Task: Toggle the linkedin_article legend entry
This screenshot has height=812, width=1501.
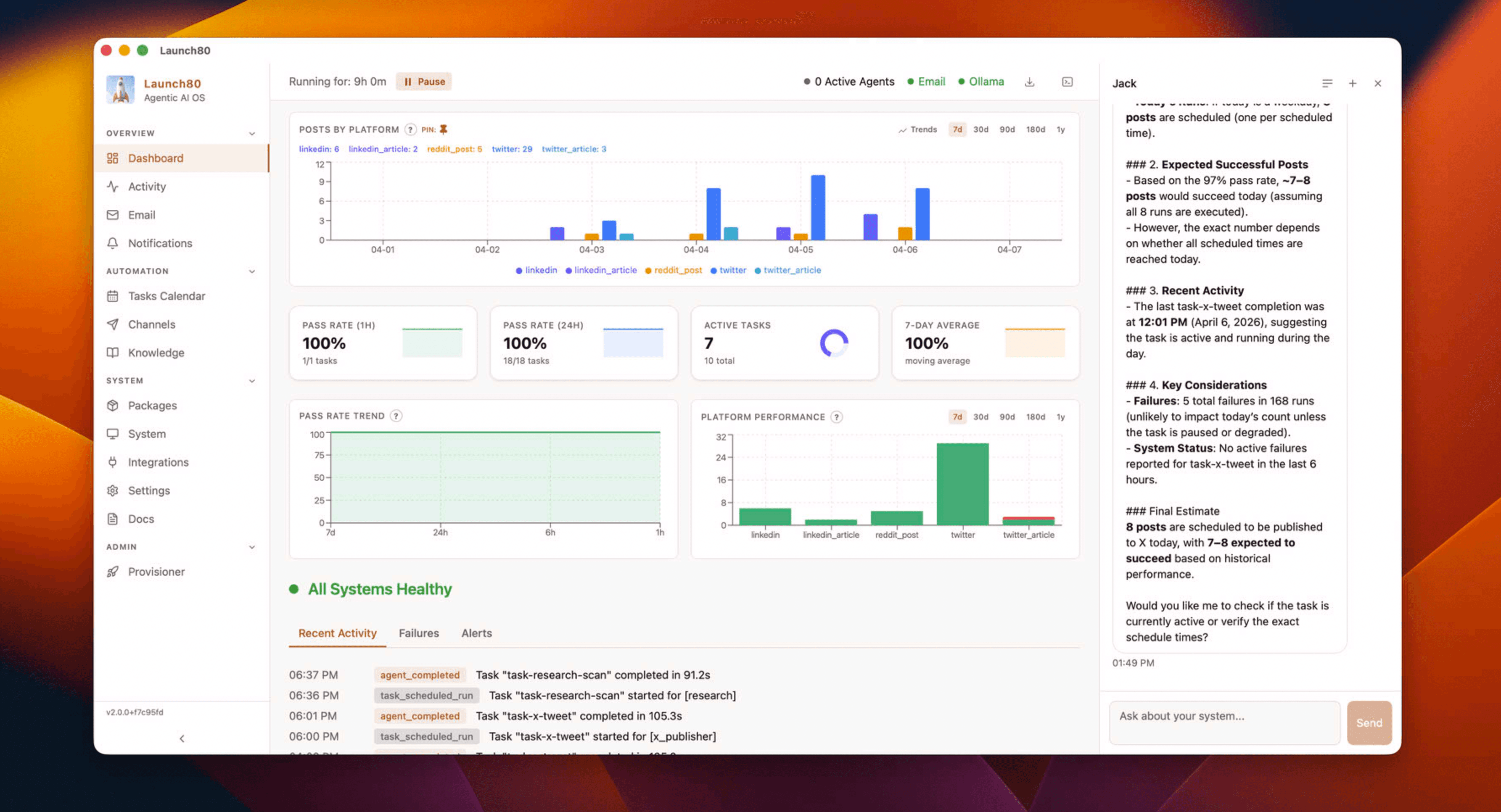Action: [601, 270]
